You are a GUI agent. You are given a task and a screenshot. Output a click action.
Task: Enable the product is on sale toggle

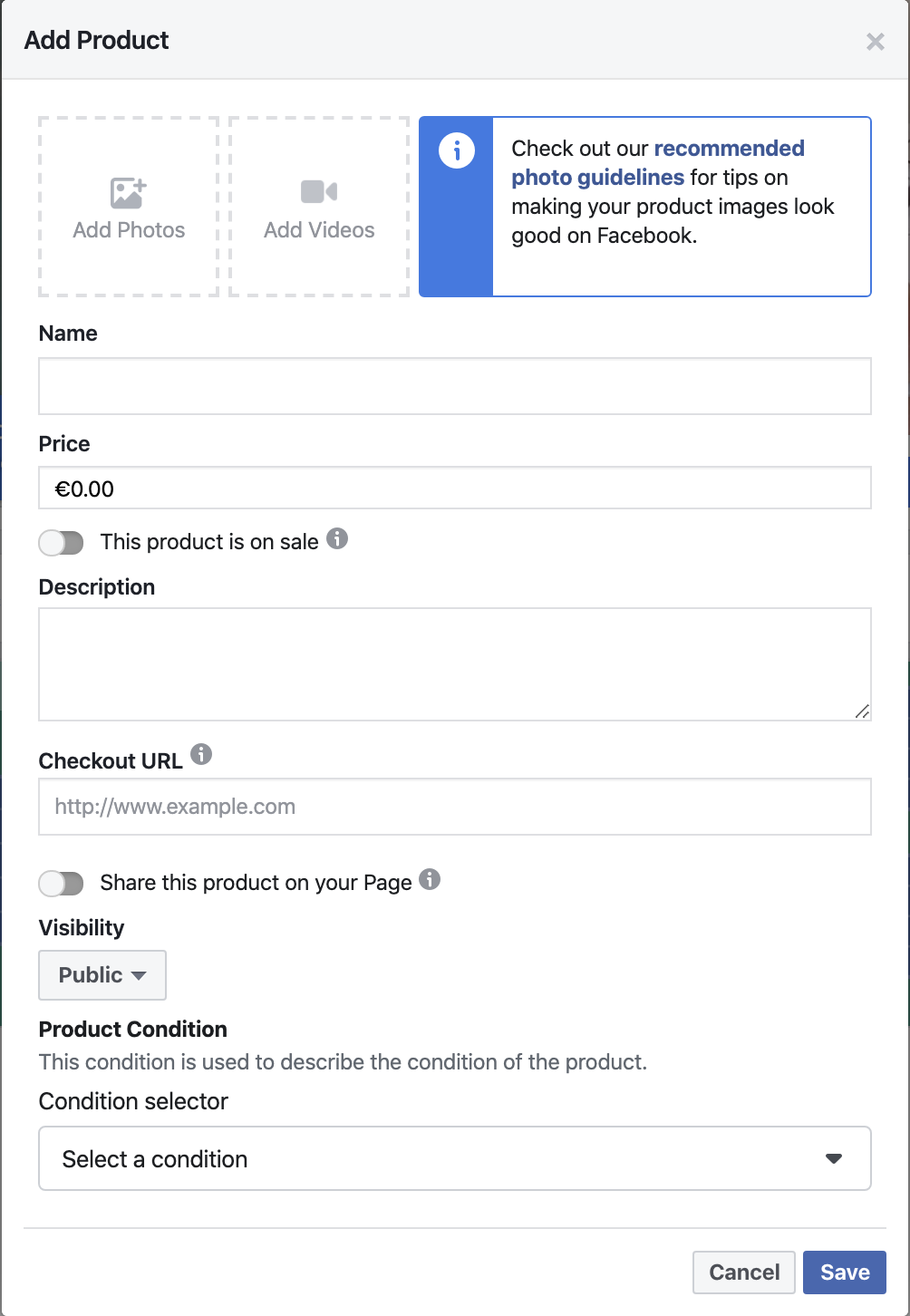(x=61, y=543)
